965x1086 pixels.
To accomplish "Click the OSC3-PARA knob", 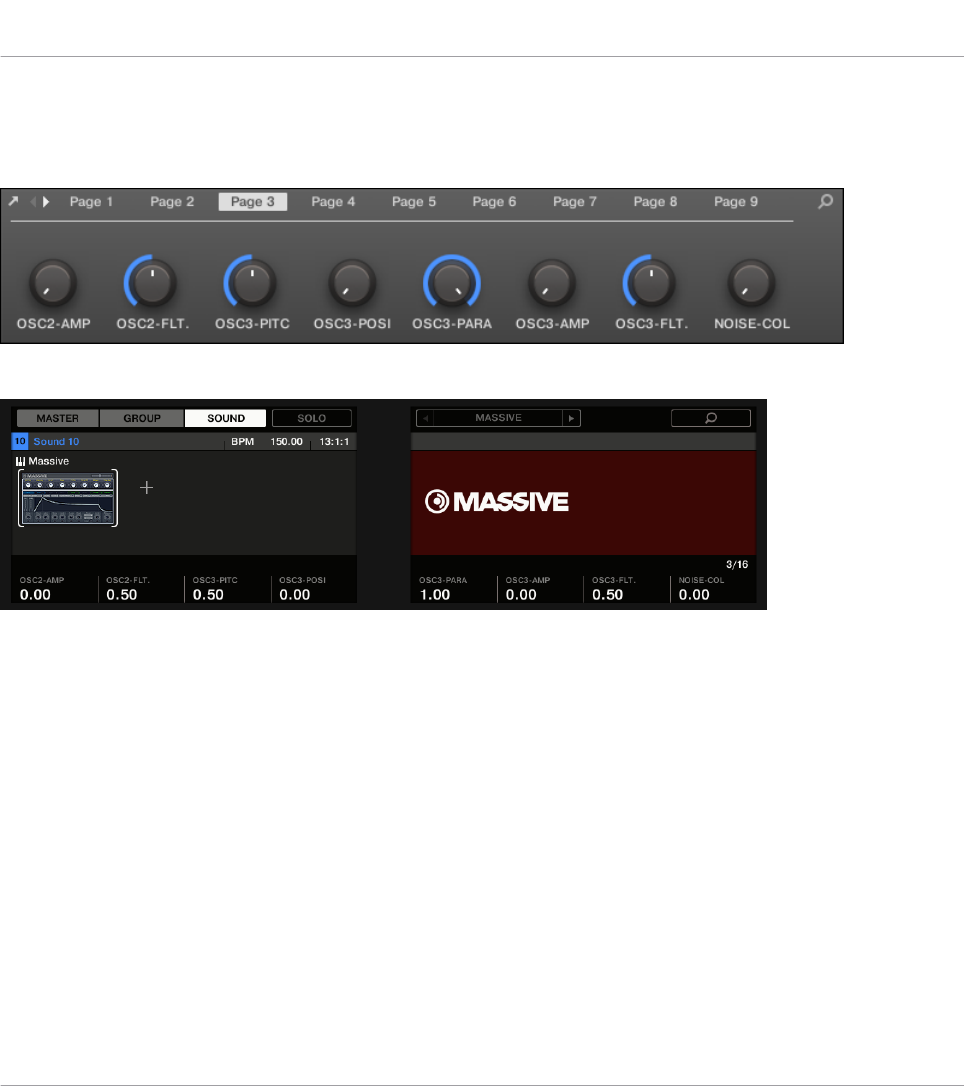I will [452, 283].
